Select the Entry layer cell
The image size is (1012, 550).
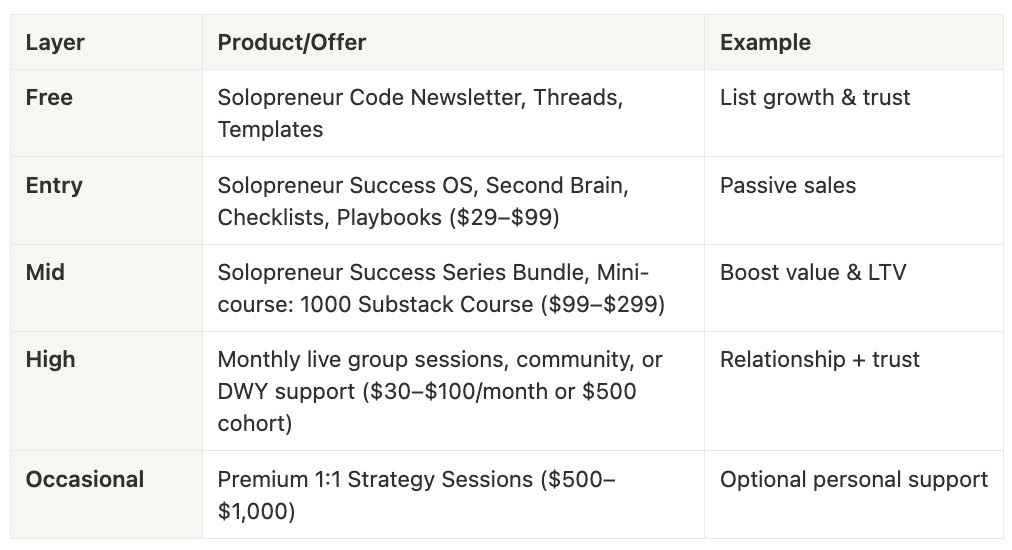(106, 201)
